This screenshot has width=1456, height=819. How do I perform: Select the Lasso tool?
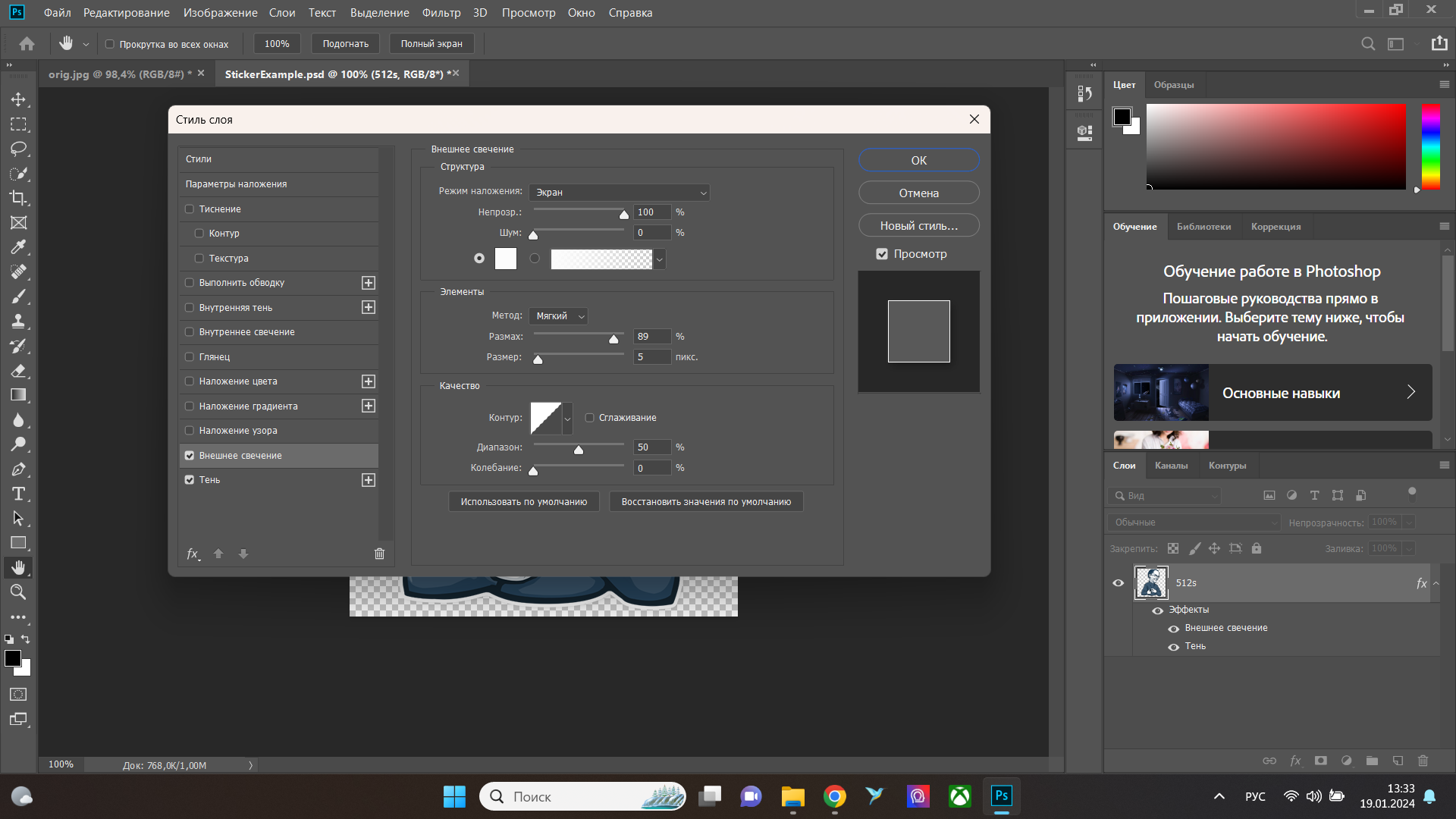[18, 149]
